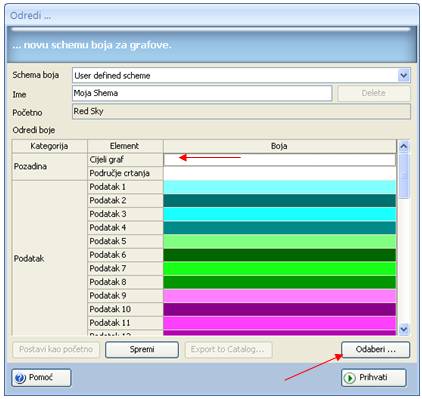
Task: Click the Boja column header
Action: (x=280, y=146)
